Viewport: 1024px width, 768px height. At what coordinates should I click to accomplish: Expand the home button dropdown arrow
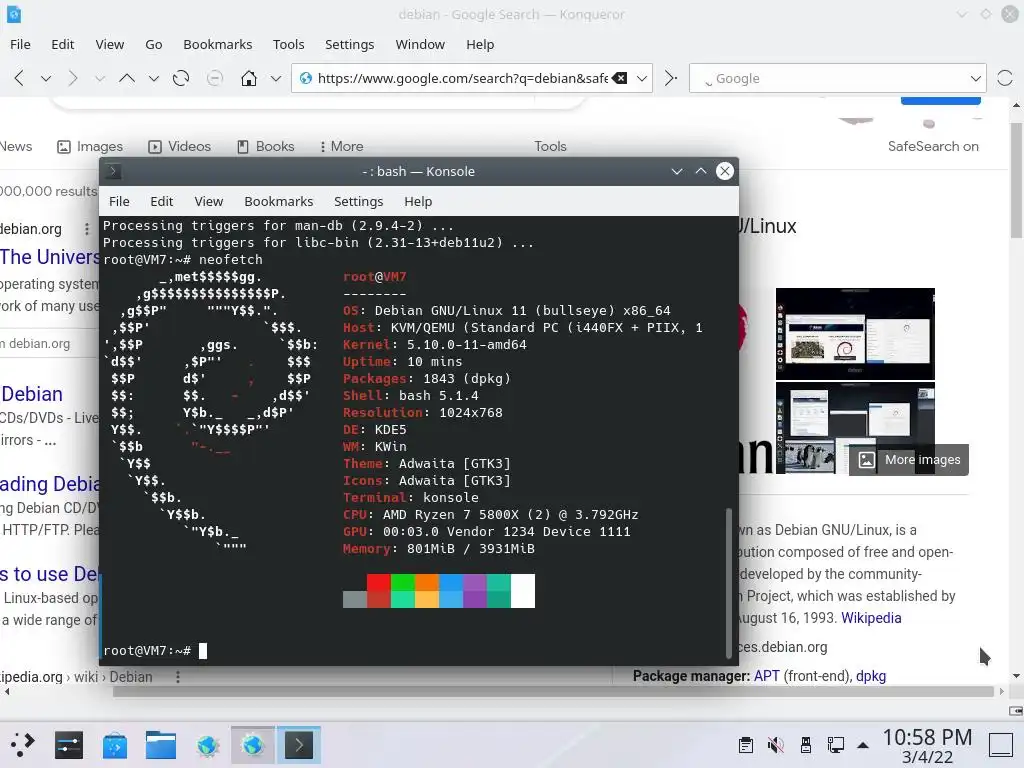tap(276, 78)
